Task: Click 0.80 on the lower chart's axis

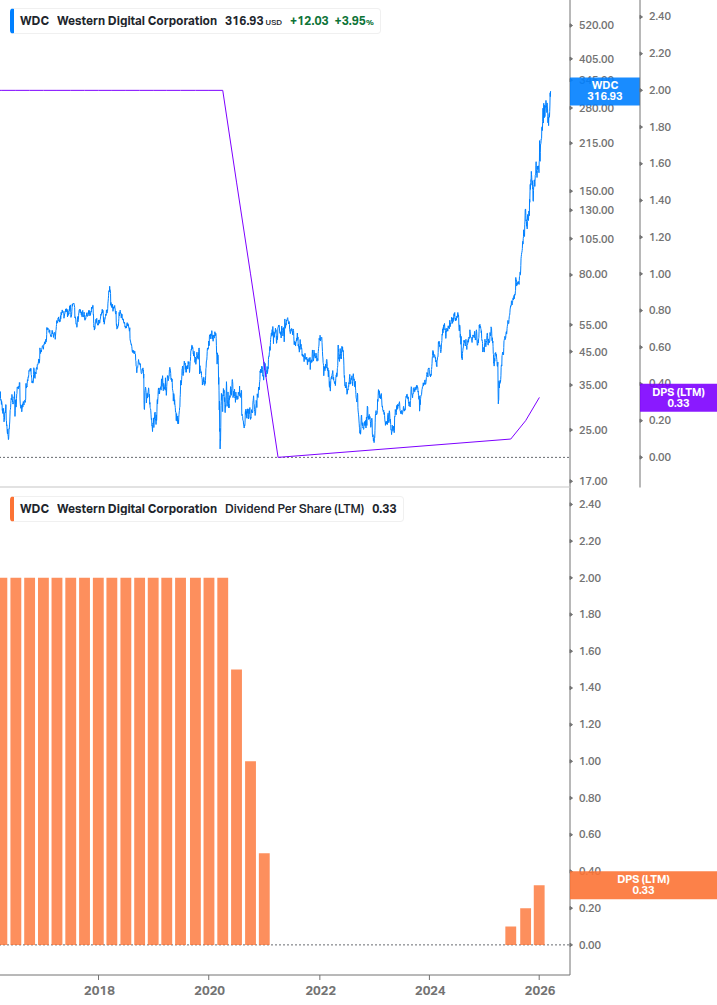Action: click(590, 798)
